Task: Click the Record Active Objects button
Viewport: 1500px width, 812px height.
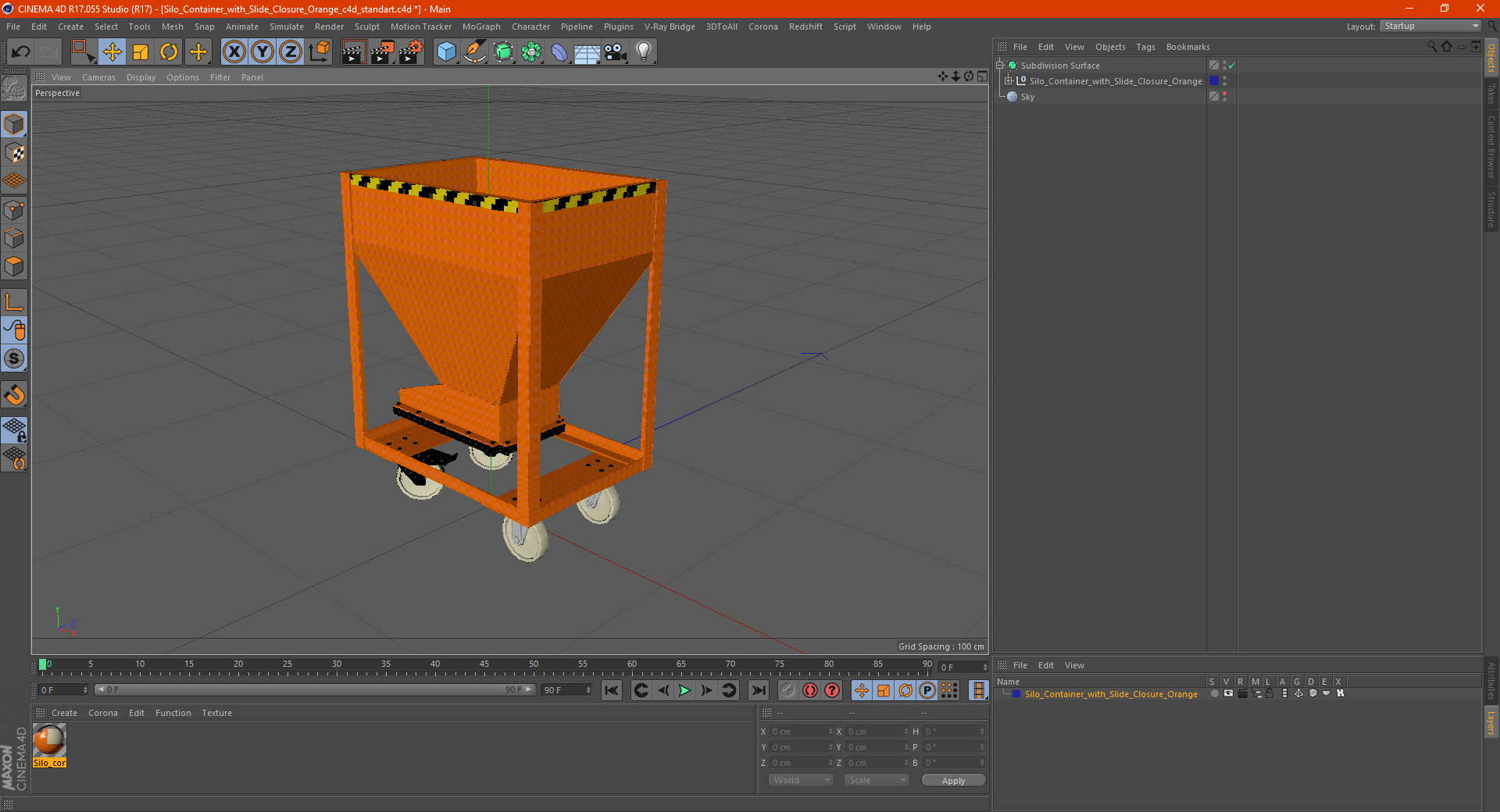Action: (x=788, y=690)
